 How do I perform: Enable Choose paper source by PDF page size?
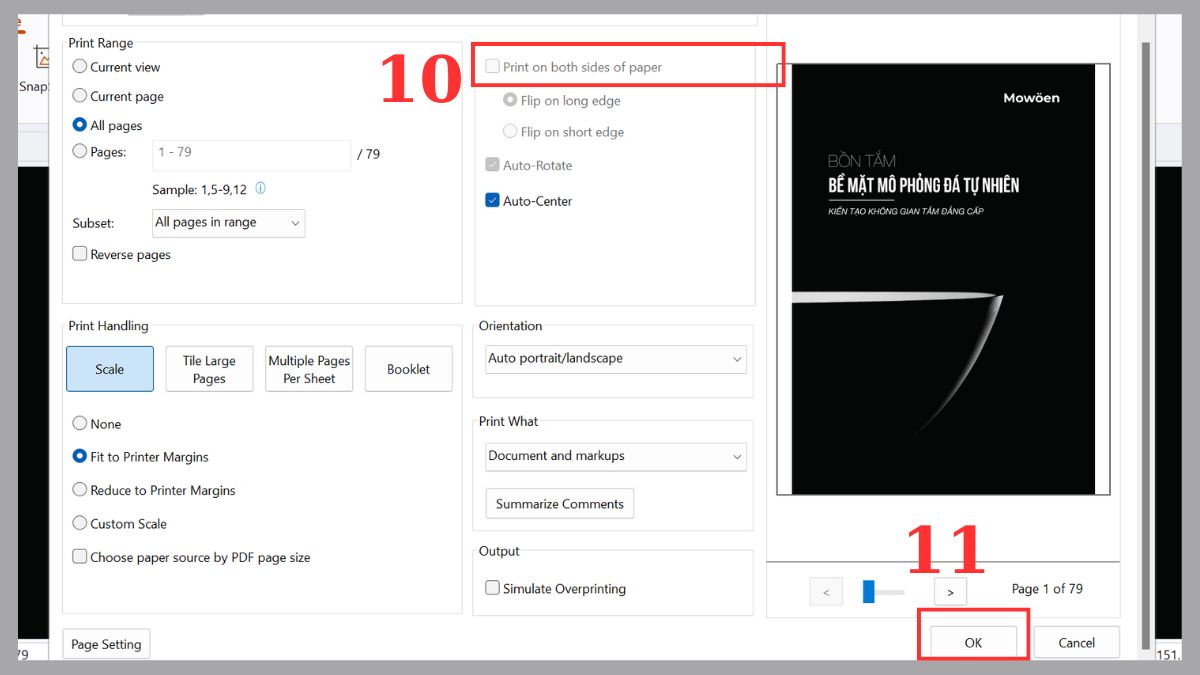(x=80, y=557)
